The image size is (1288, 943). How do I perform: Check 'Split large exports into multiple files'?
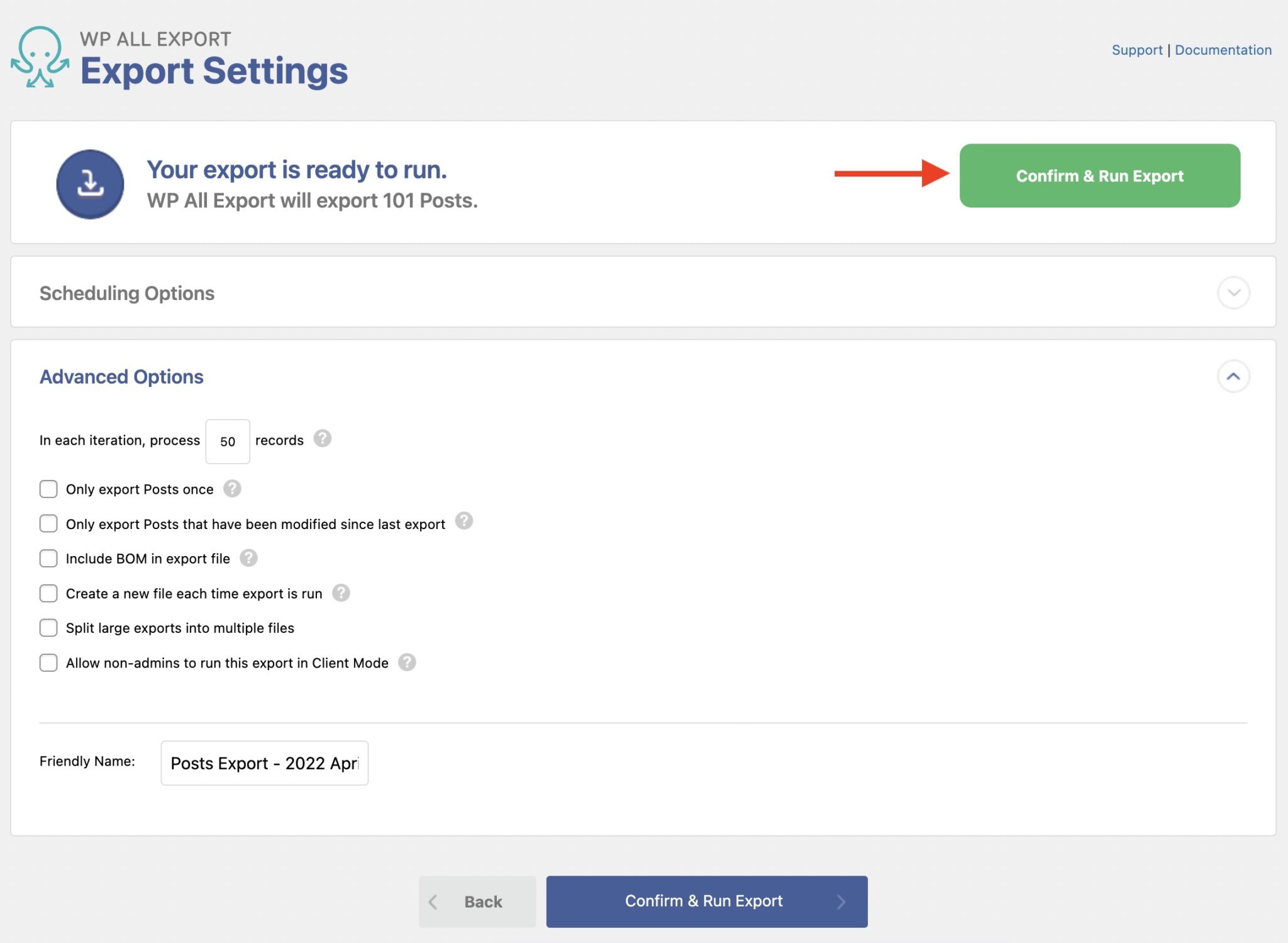[x=48, y=627]
